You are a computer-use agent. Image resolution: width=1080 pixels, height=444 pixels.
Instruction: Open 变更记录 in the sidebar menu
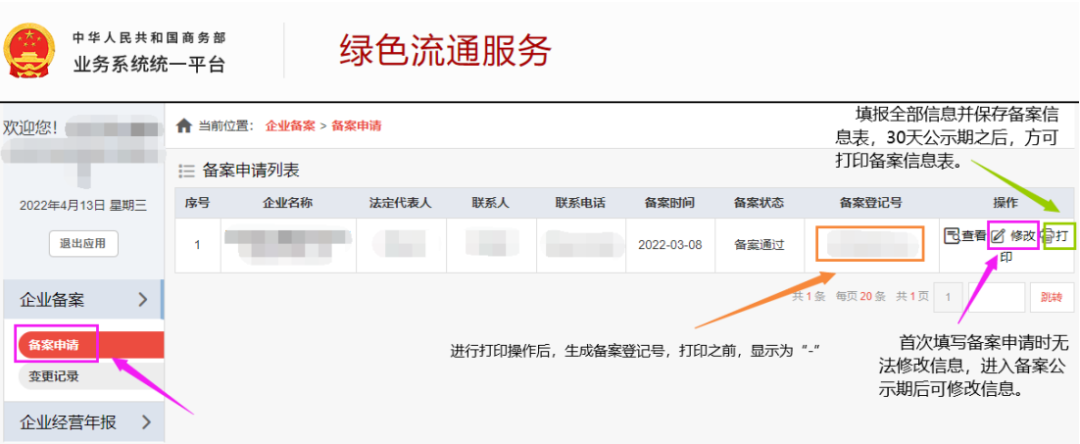point(55,376)
